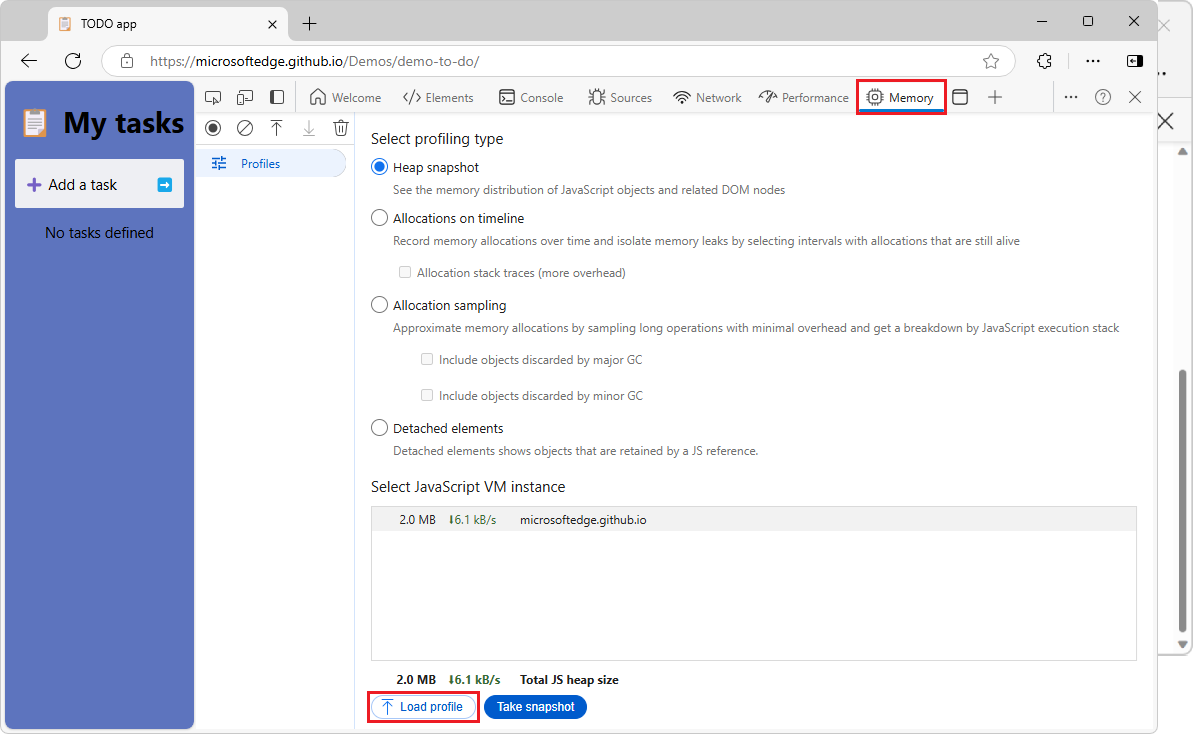
Task: Select the Profiles sidebar entry
Action: click(259, 162)
